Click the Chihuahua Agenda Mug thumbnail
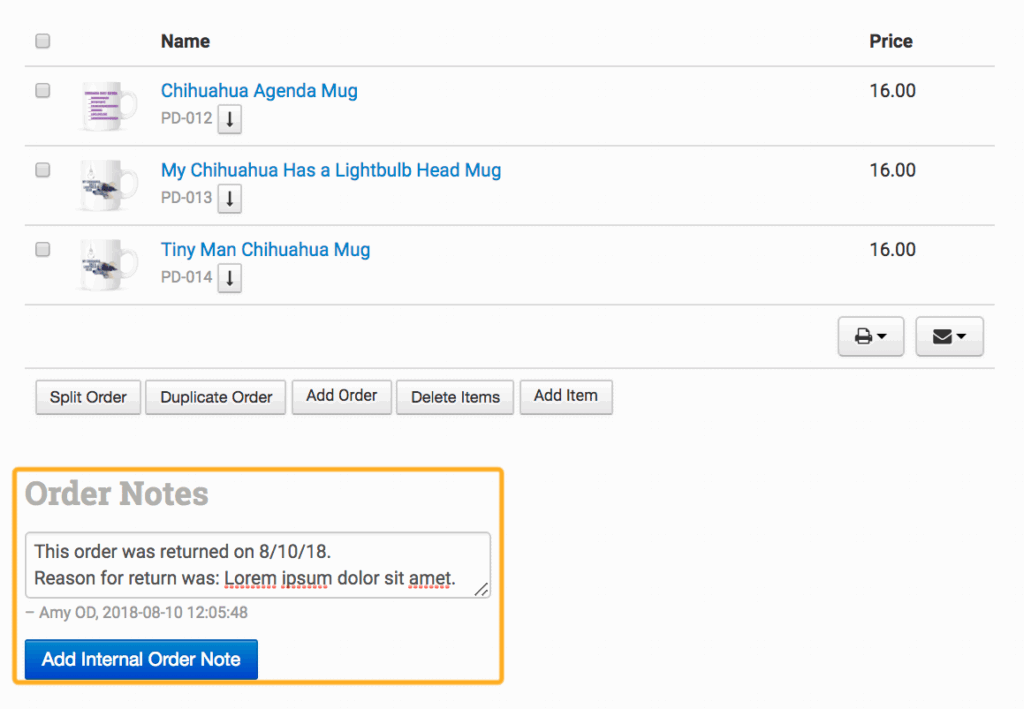Image resolution: width=1024 pixels, height=709 pixels. pos(107,105)
